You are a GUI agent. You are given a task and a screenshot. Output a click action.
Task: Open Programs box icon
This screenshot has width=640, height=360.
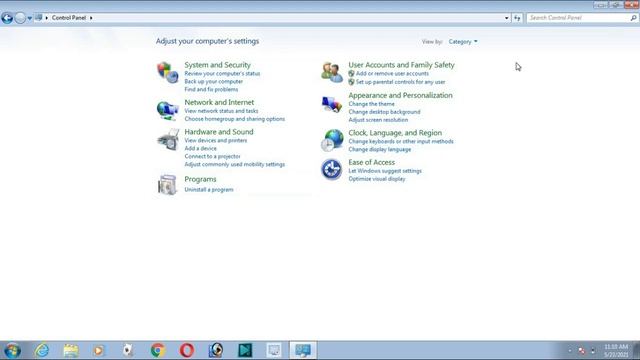[x=167, y=184]
